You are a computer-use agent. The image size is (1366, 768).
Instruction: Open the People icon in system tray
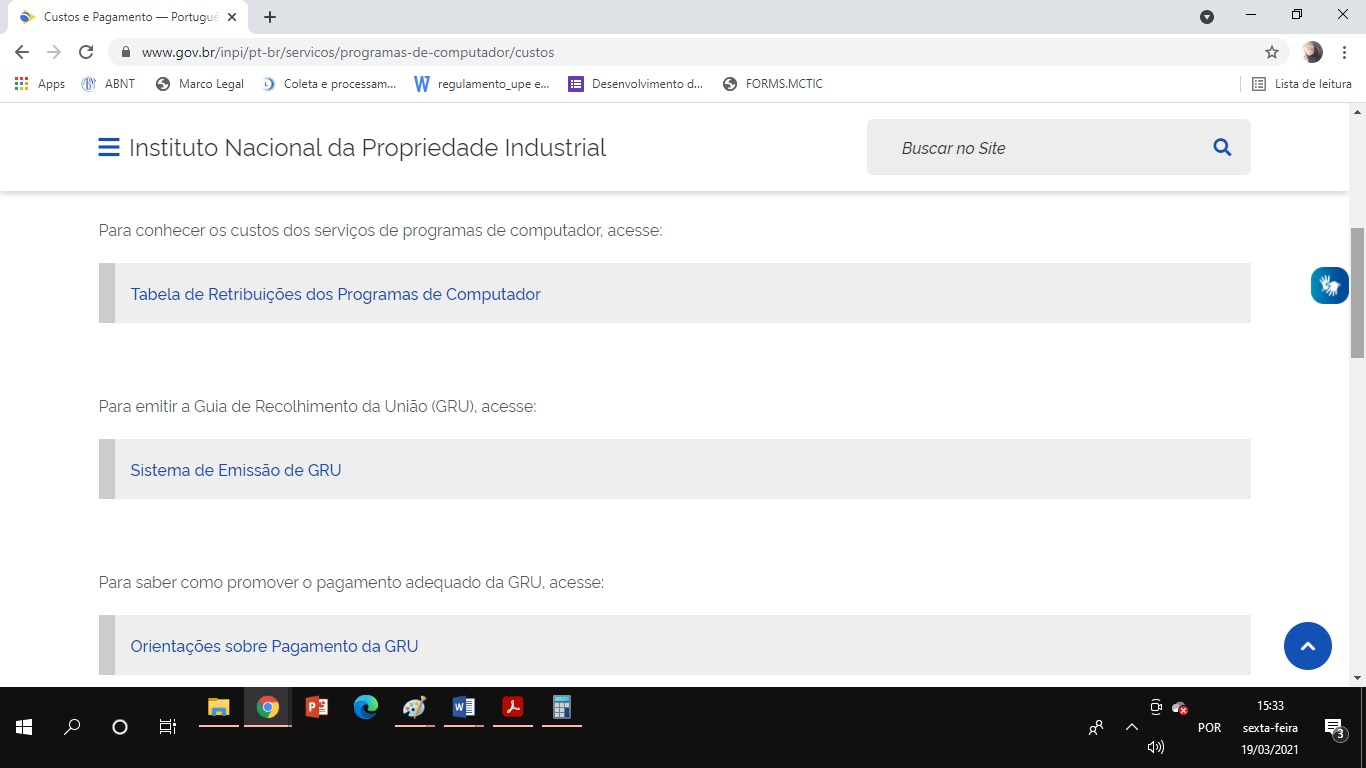pos(1096,728)
